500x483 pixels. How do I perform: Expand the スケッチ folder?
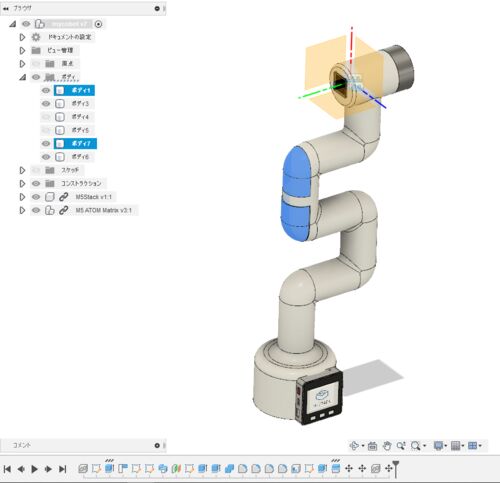point(22,170)
